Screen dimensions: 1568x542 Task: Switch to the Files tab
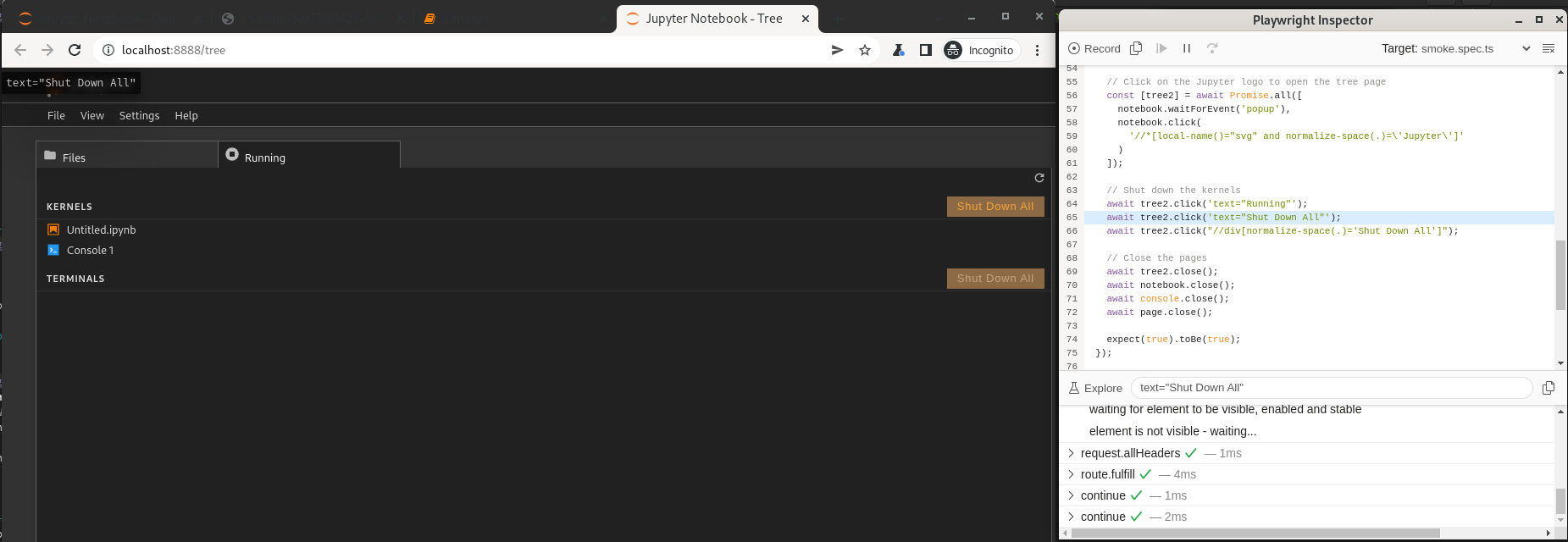point(127,156)
